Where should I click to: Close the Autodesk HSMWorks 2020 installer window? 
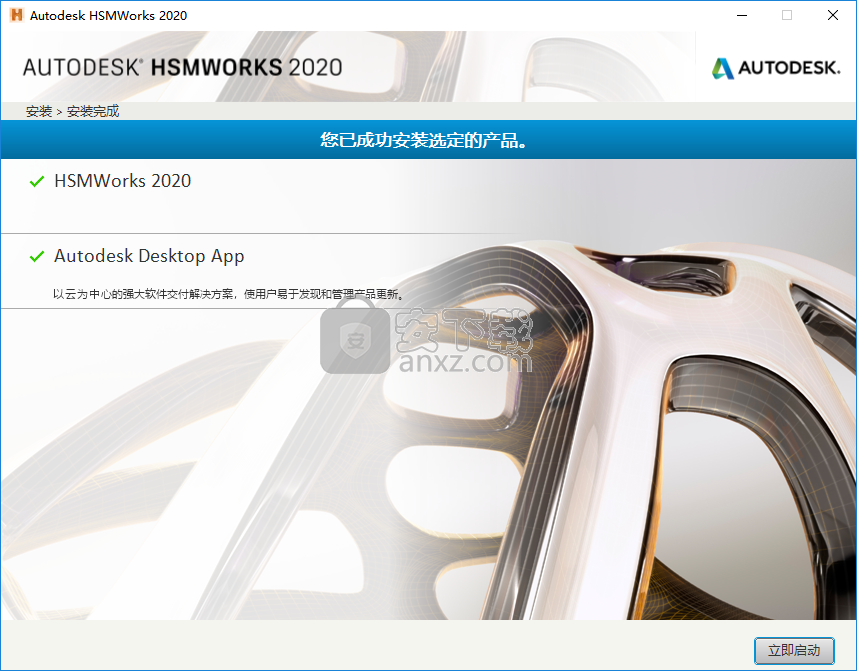click(832, 15)
